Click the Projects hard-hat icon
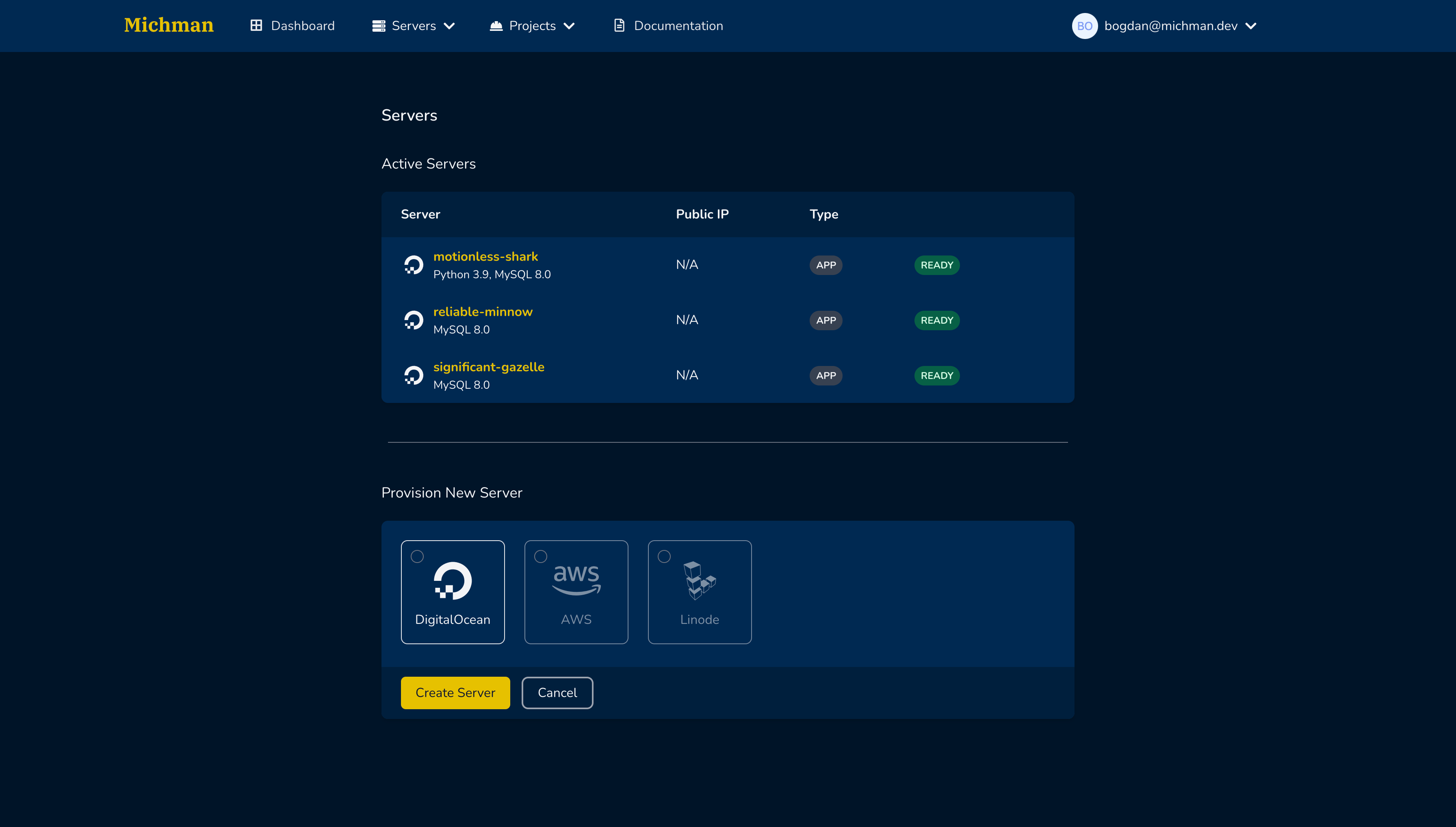The height and width of the screenshot is (827, 1456). pyautogui.click(x=496, y=26)
